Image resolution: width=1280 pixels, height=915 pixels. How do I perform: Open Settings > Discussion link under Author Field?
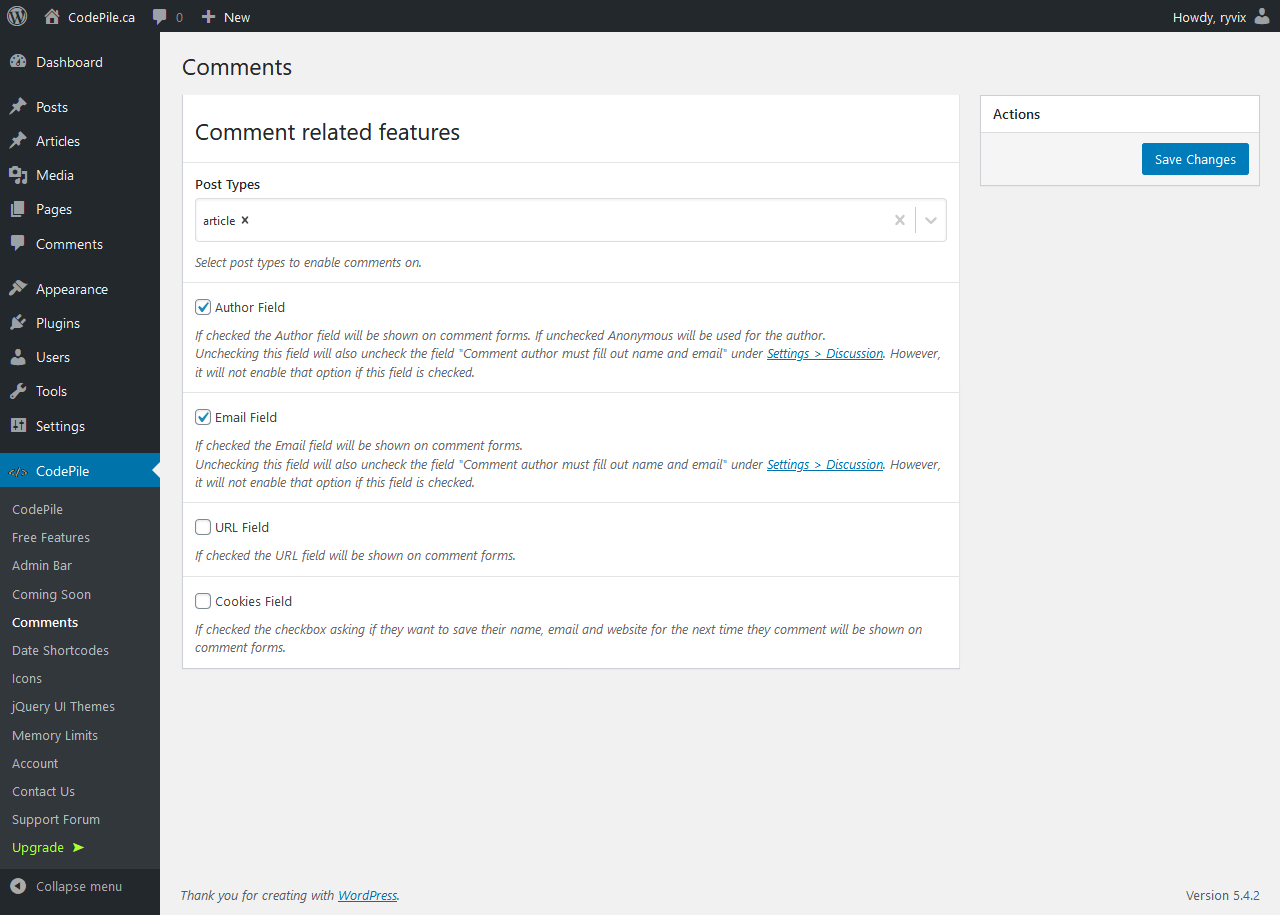click(x=825, y=354)
